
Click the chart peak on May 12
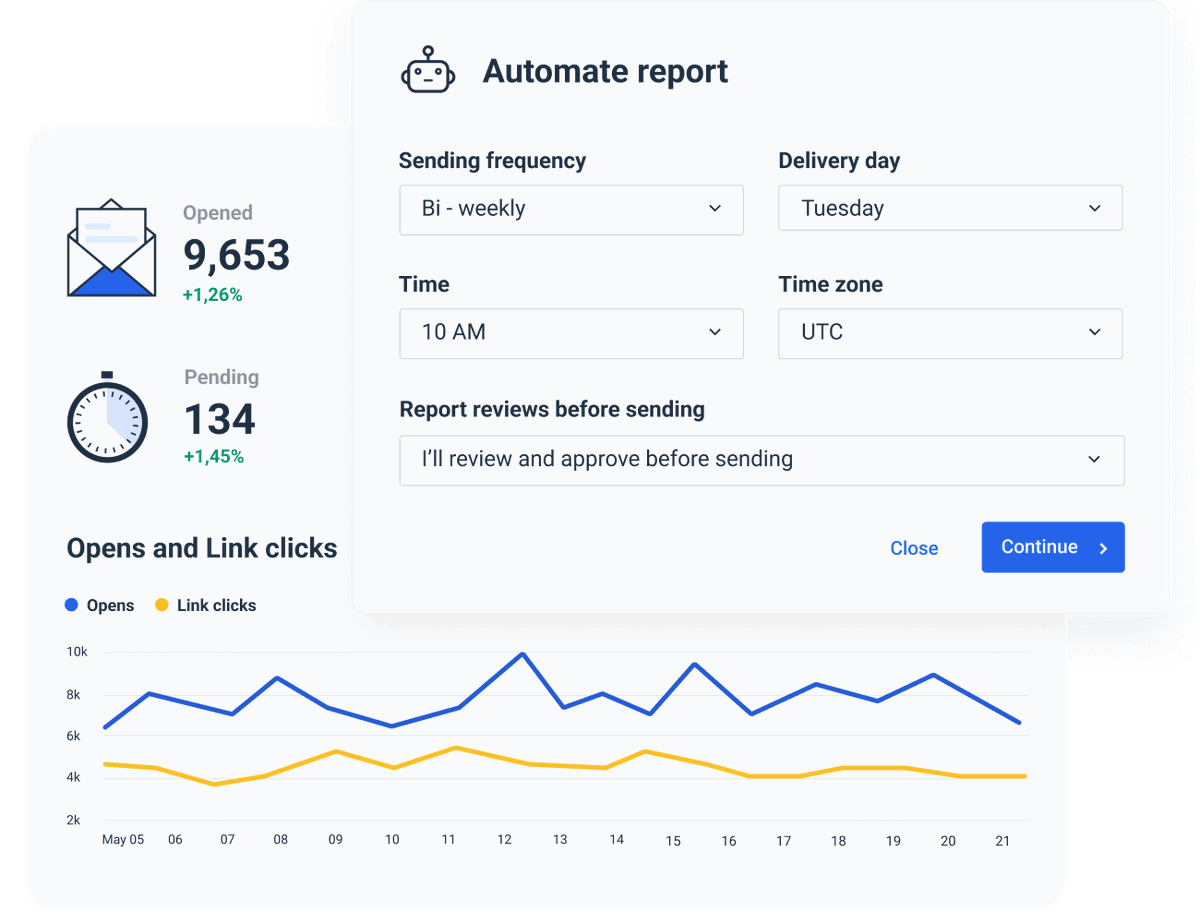(x=521, y=653)
